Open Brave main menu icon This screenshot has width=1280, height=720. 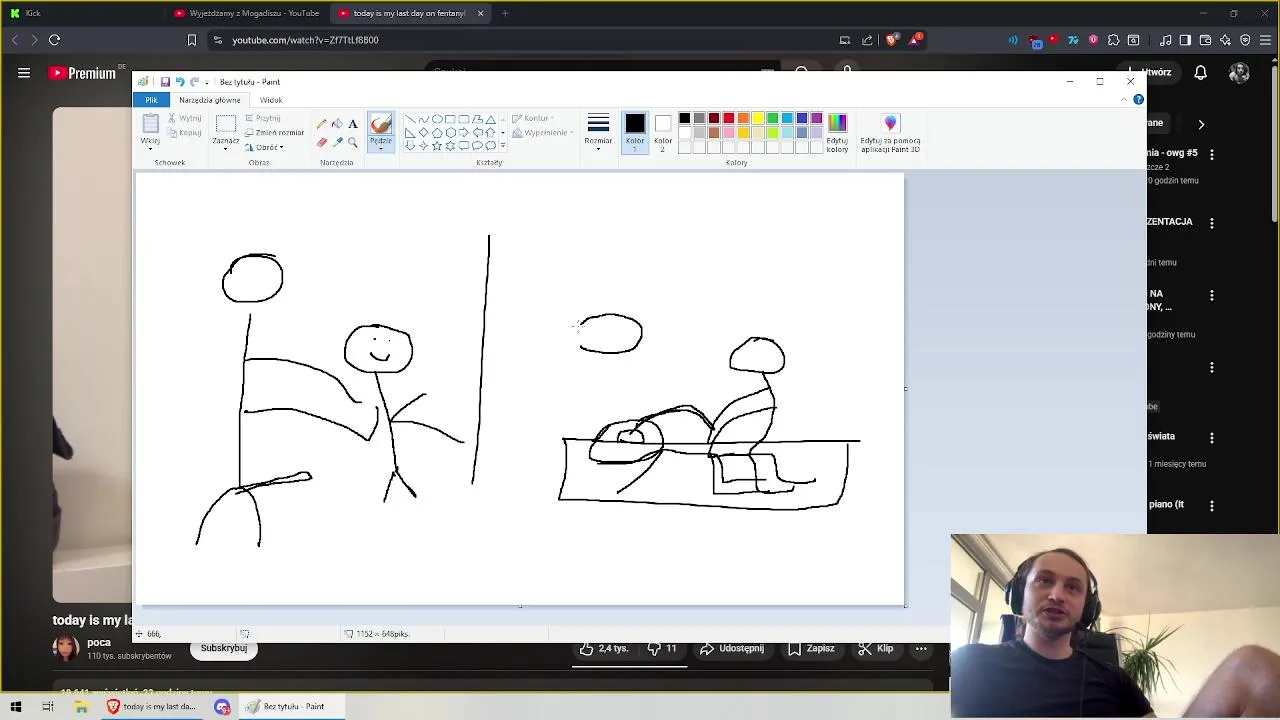[1266, 40]
